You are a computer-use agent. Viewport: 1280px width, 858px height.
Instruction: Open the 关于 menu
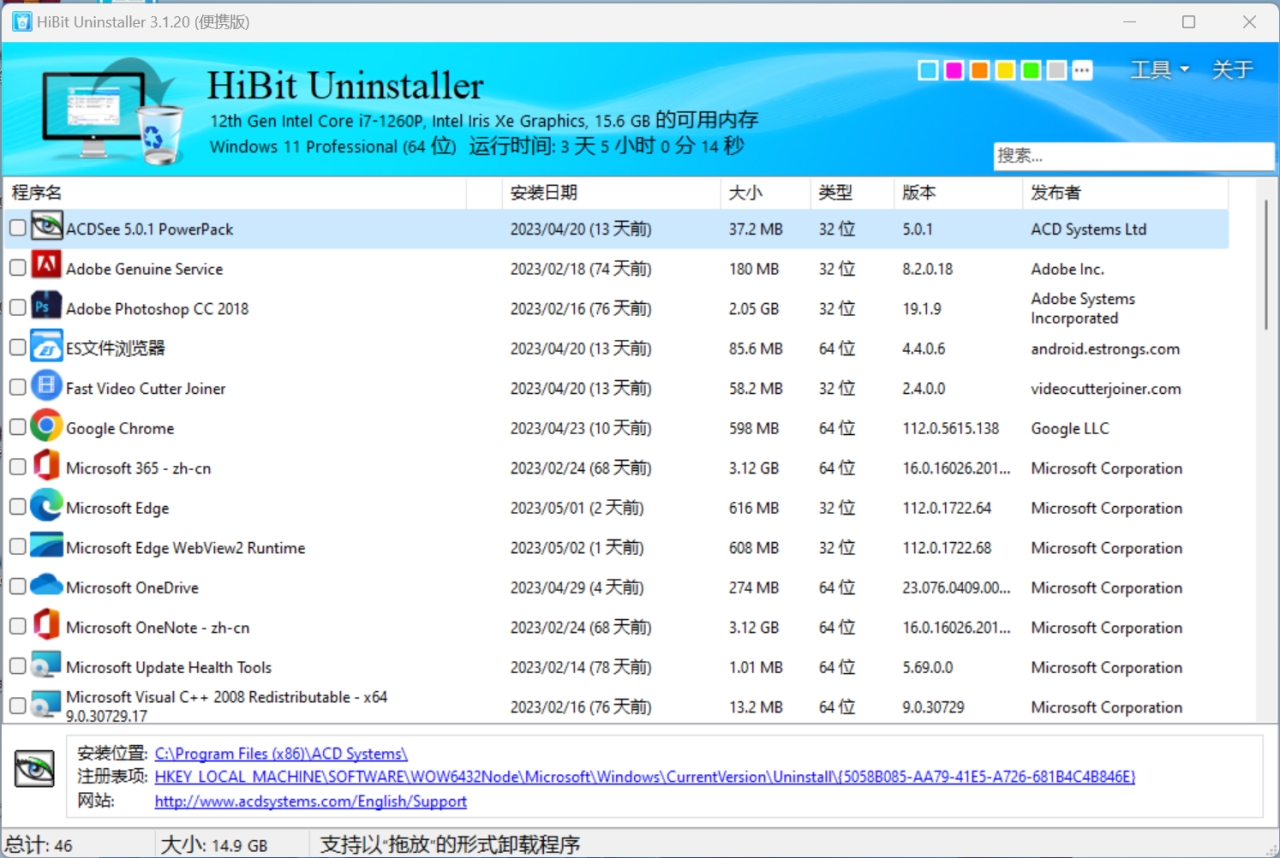pyautogui.click(x=1232, y=70)
